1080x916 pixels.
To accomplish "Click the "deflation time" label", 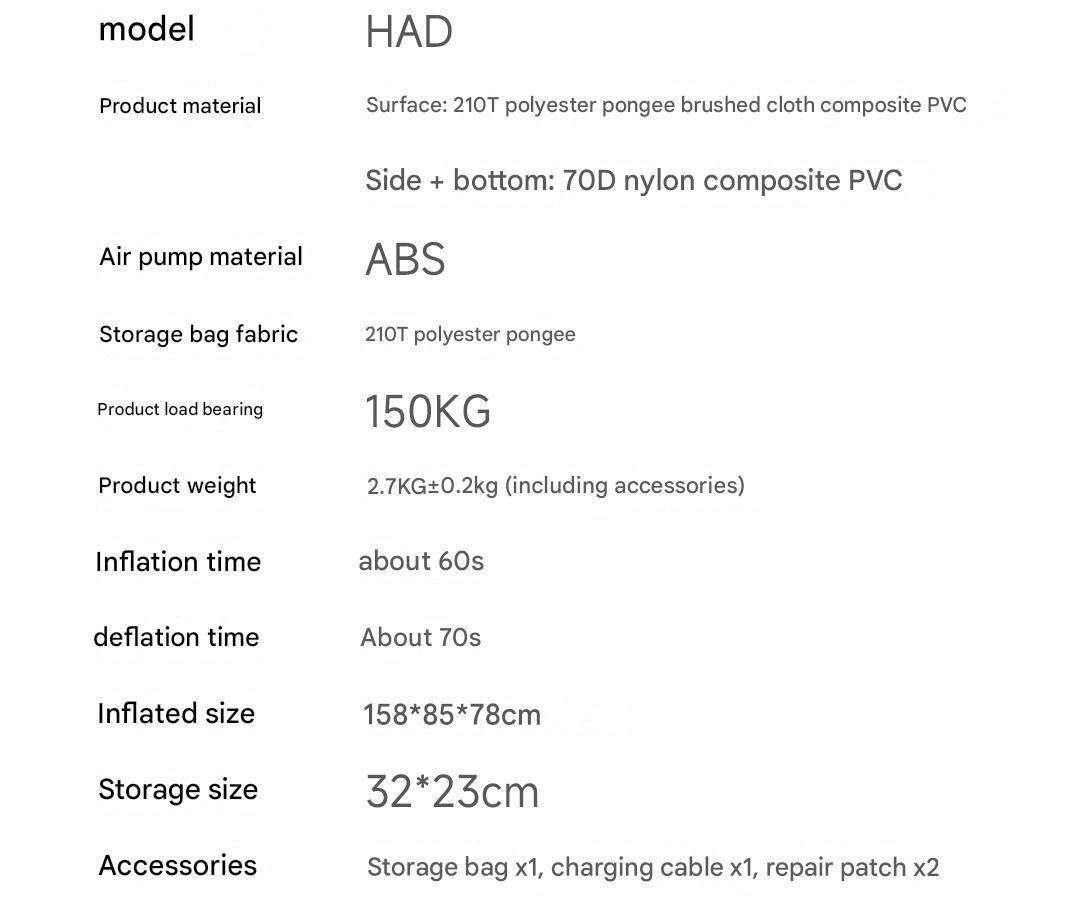I will pos(176,637).
